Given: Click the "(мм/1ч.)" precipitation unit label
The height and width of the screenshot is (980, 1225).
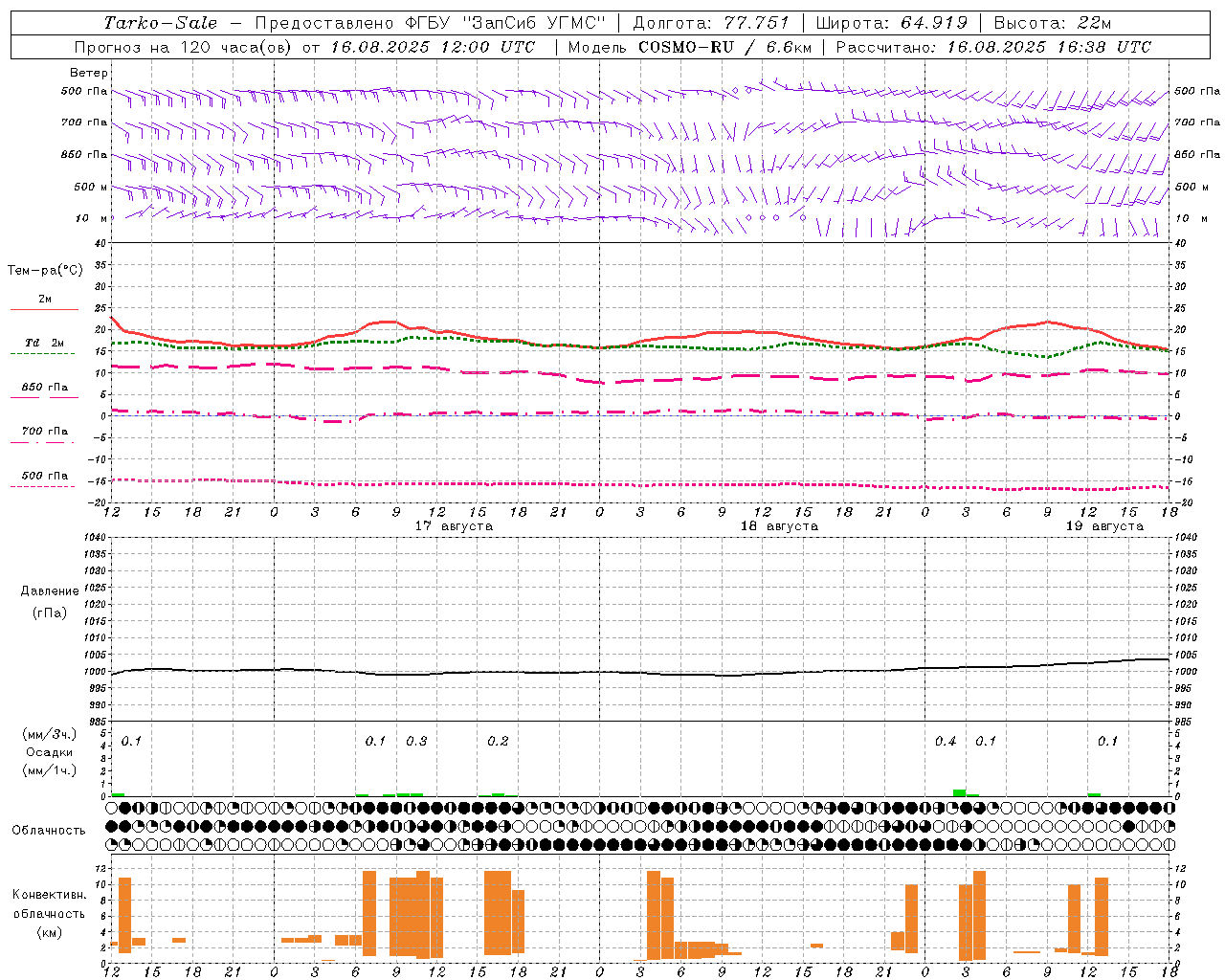Looking at the screenshot, I should click(x=49, y=770).
